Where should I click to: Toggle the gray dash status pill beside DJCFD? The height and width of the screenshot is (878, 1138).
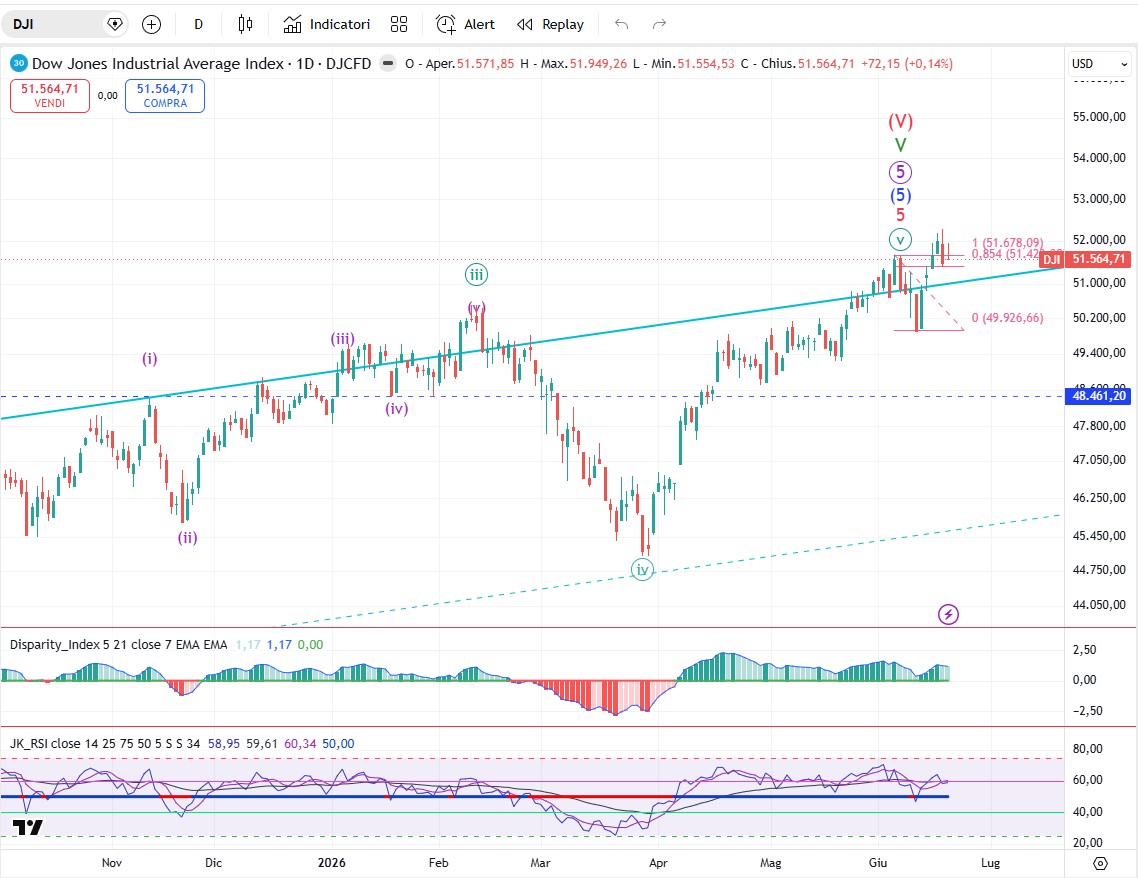tap(388, 64)
